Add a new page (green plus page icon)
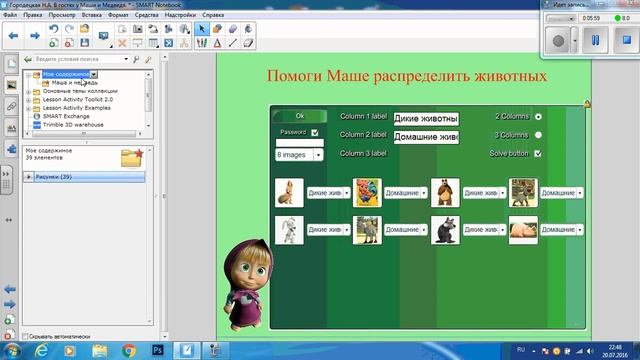Screen dimensions: 640x360 pos(53,43)
